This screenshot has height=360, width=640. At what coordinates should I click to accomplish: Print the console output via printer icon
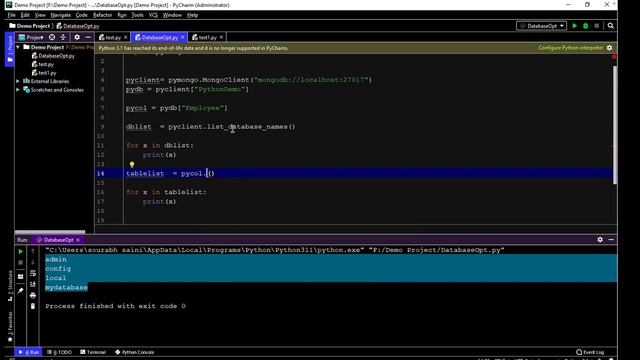33,295
